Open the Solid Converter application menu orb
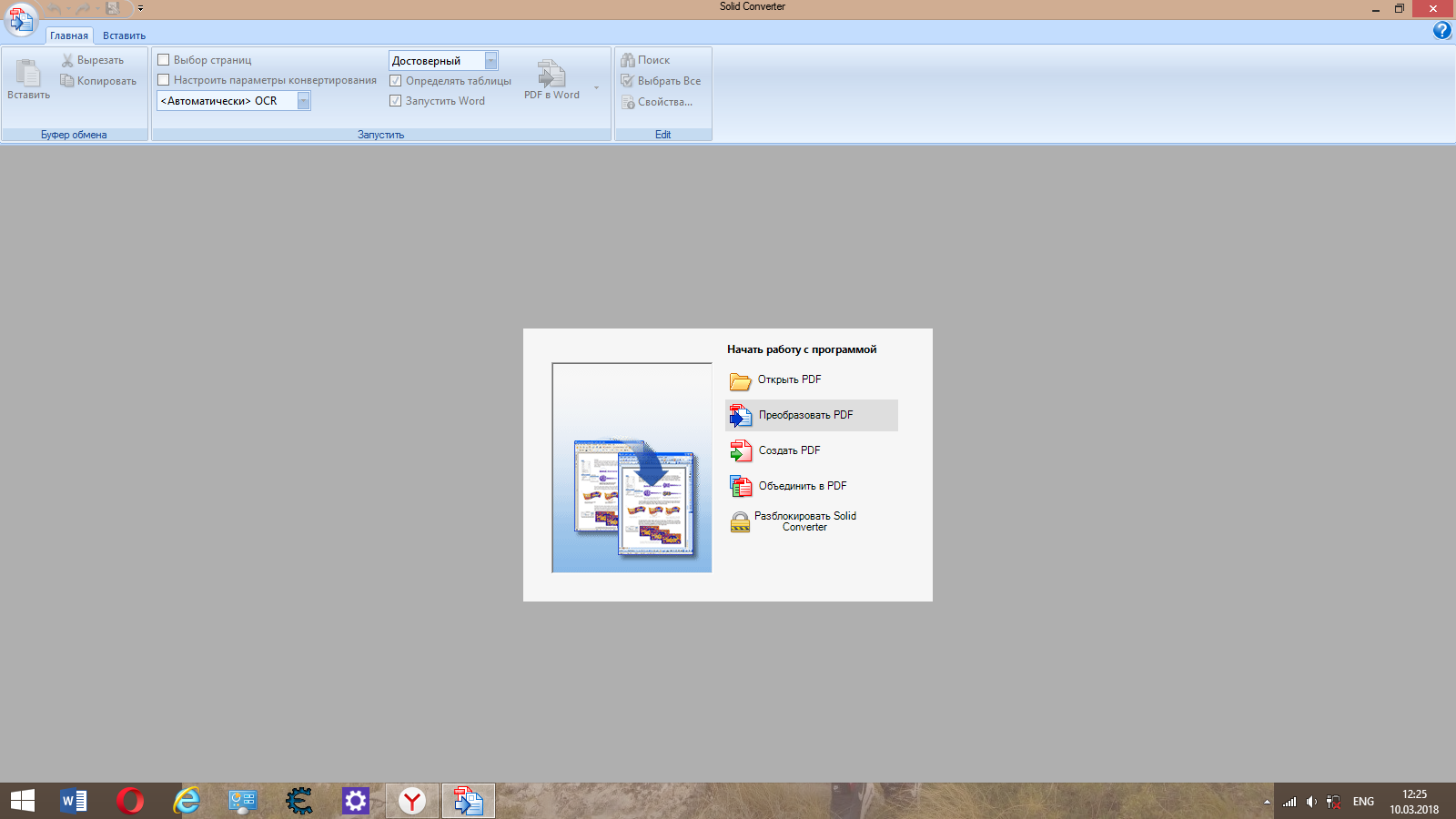This screenshot has height=819, width=1456. [x=20, y=19]
